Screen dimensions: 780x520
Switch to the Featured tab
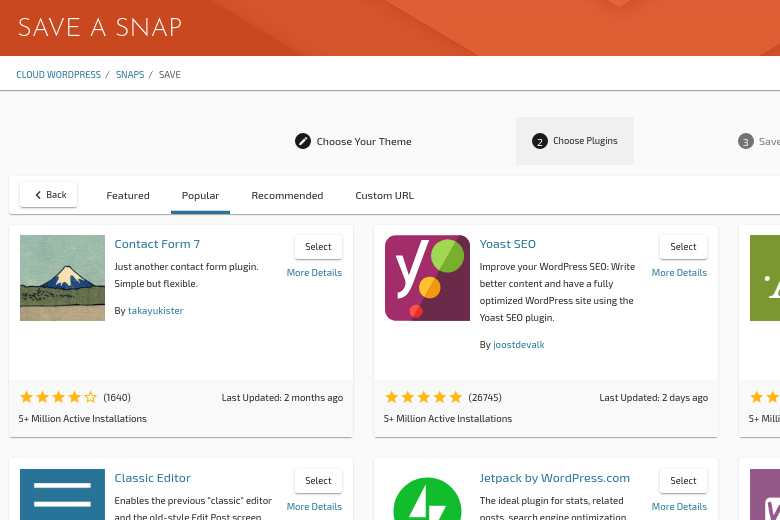[128, 196]
